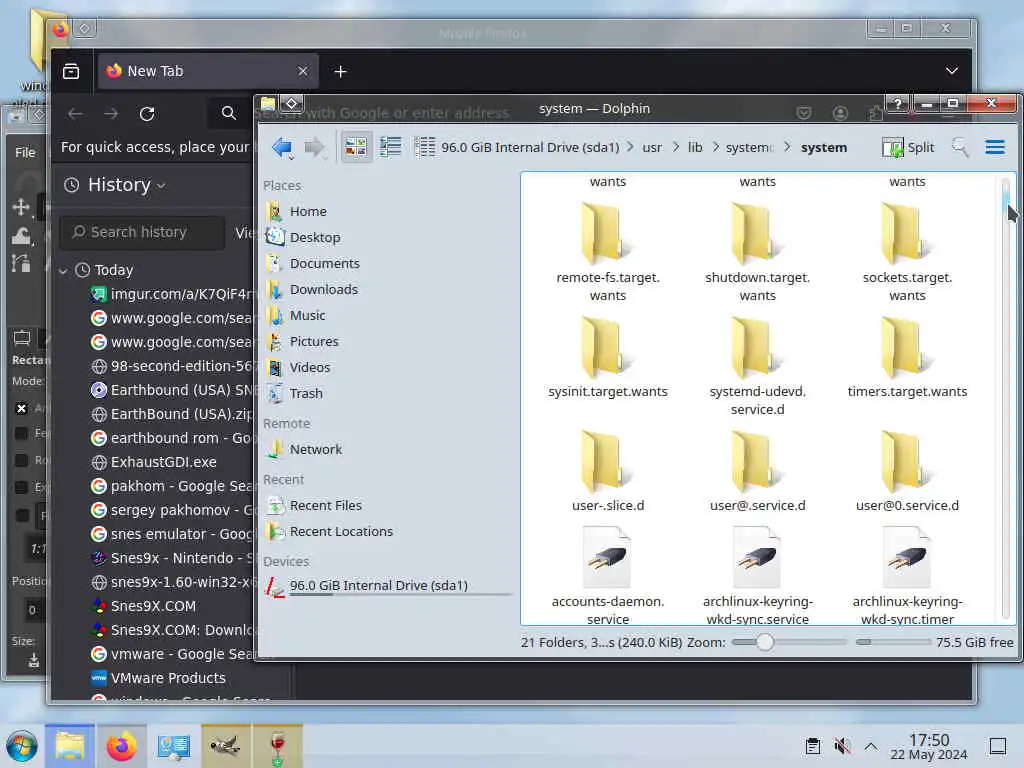This screenshot has height=768, width=1024.
Task: Select user-.slice.d folder
Action: click(x=607, y=471)
